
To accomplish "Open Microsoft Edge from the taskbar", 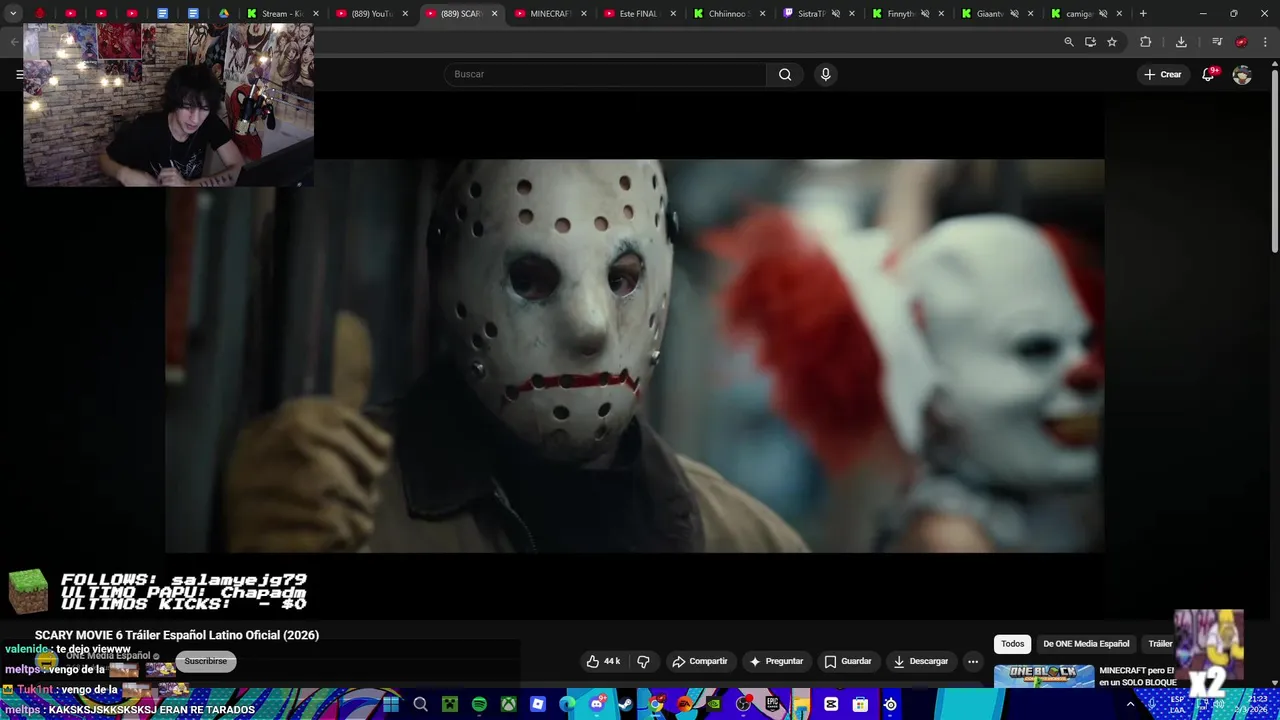I will click(567, 704).
